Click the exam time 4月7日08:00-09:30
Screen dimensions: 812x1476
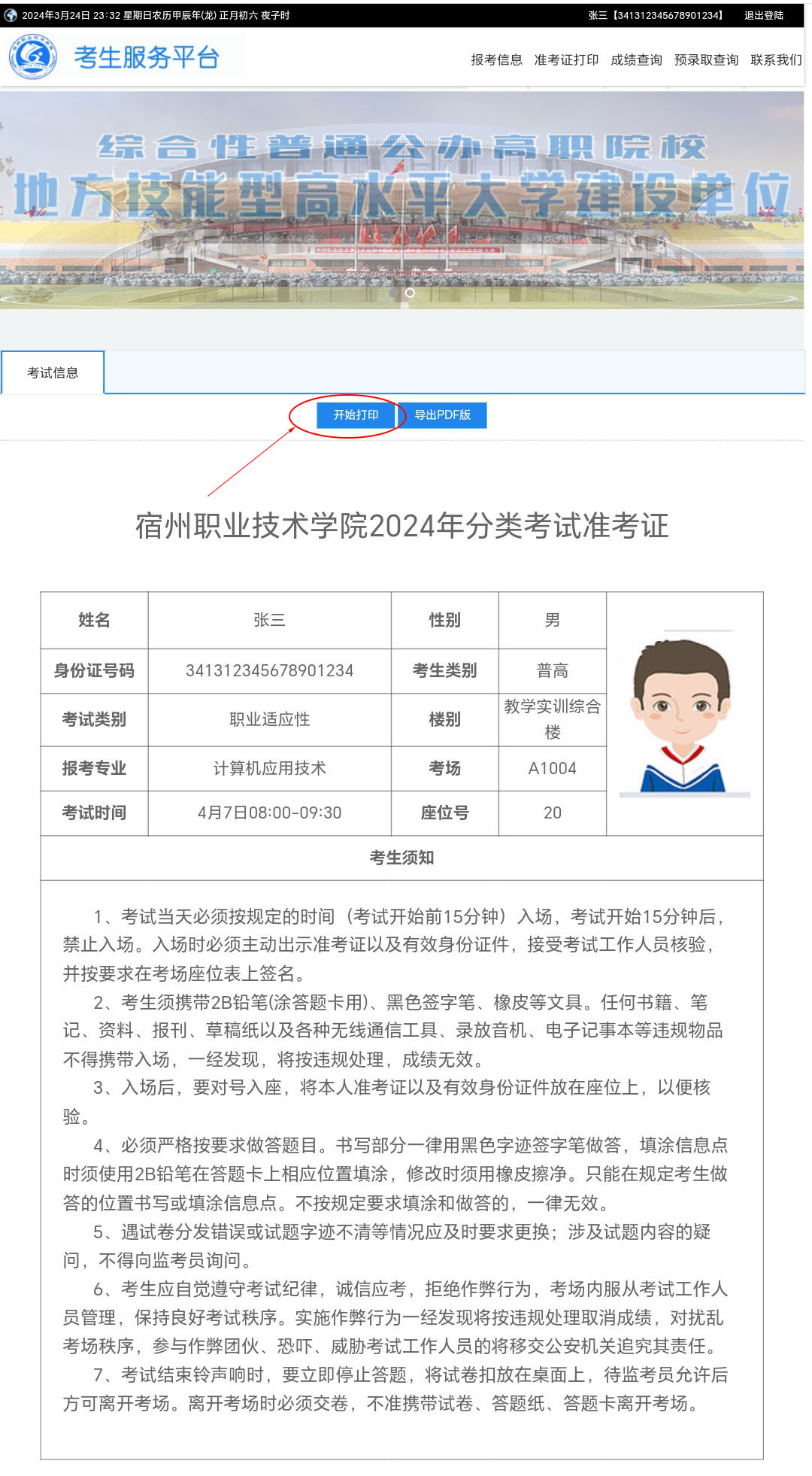click(269, 812)
